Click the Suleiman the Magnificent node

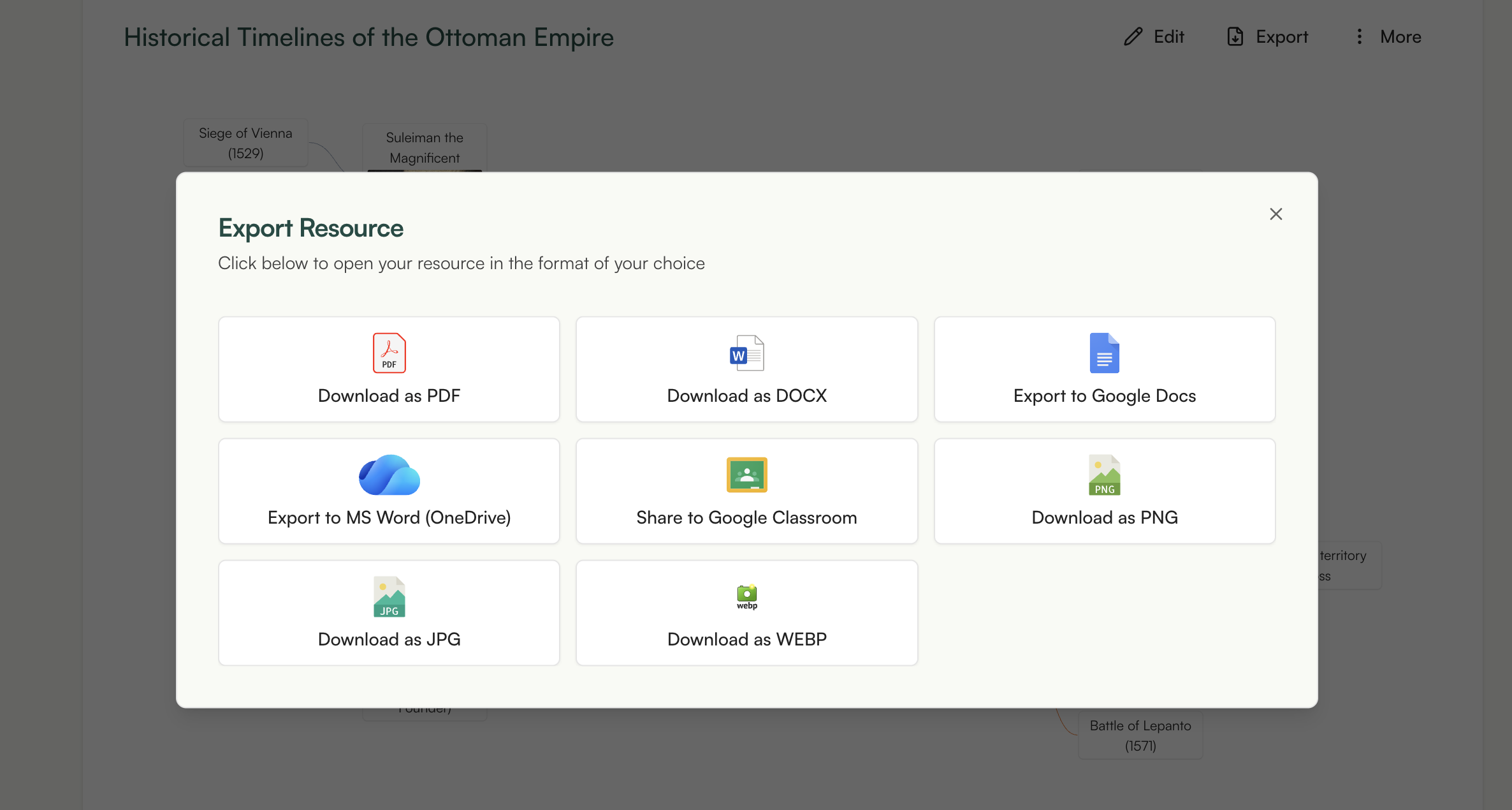(x=425, y=147)
